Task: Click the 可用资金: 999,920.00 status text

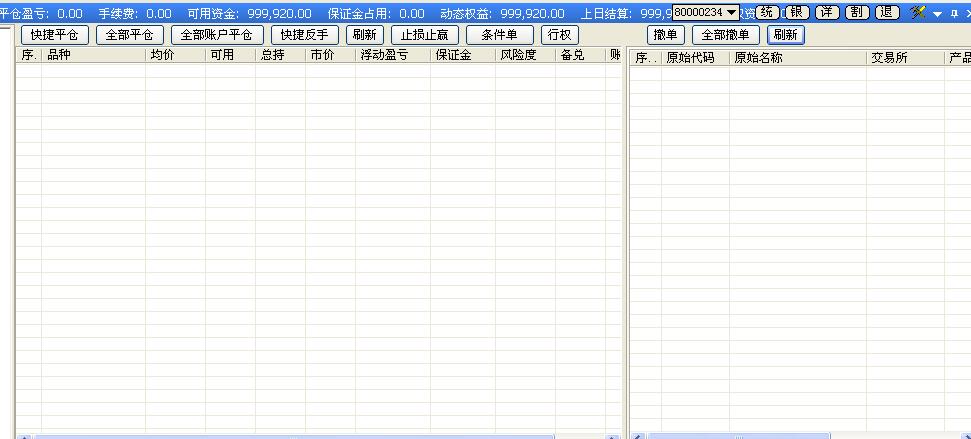Action: click(250, 14)
